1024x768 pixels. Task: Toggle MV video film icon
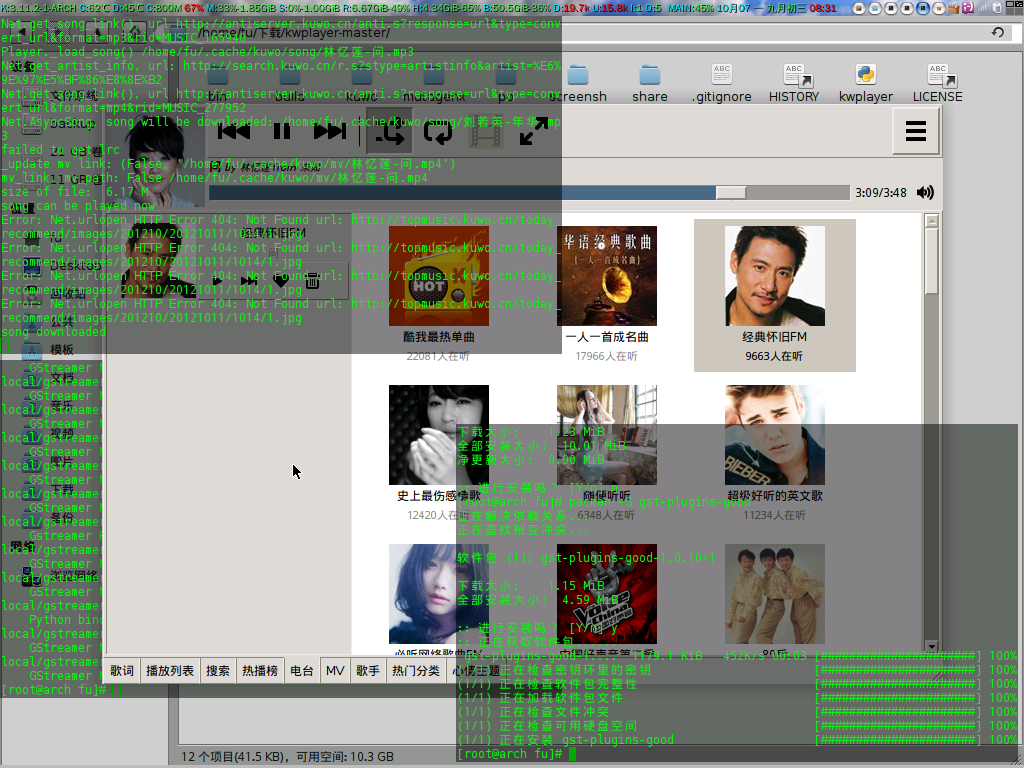[x=486, y=133]
